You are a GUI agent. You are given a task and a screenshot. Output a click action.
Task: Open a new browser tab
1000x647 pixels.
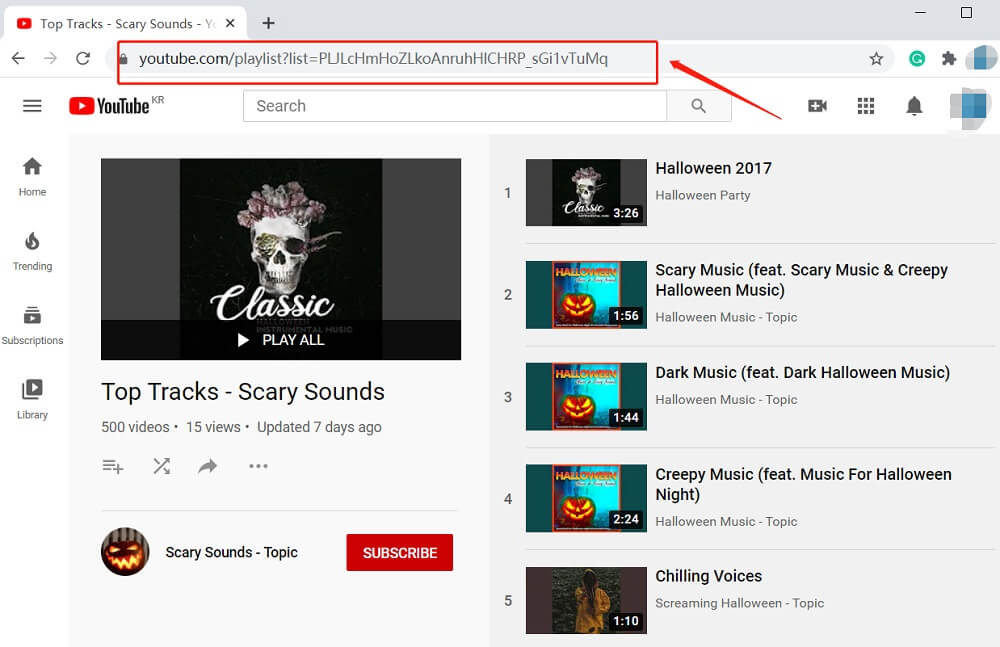pyautogui.click(x=268, y=24)
